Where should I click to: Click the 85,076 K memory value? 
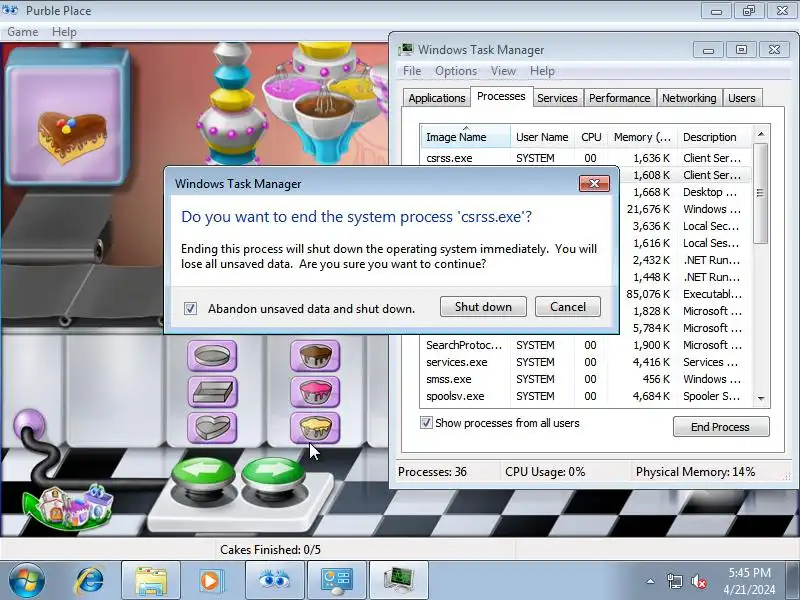[x=647, y=294]
